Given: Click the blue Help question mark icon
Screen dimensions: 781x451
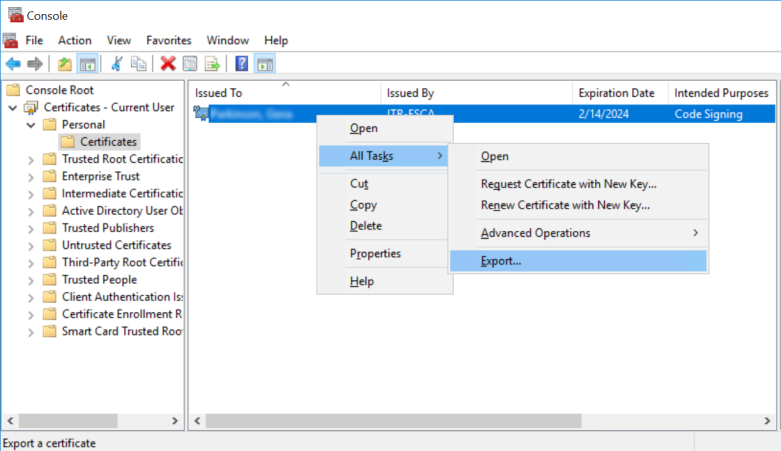Looking at the screenshot, I should tap(242, 64).
